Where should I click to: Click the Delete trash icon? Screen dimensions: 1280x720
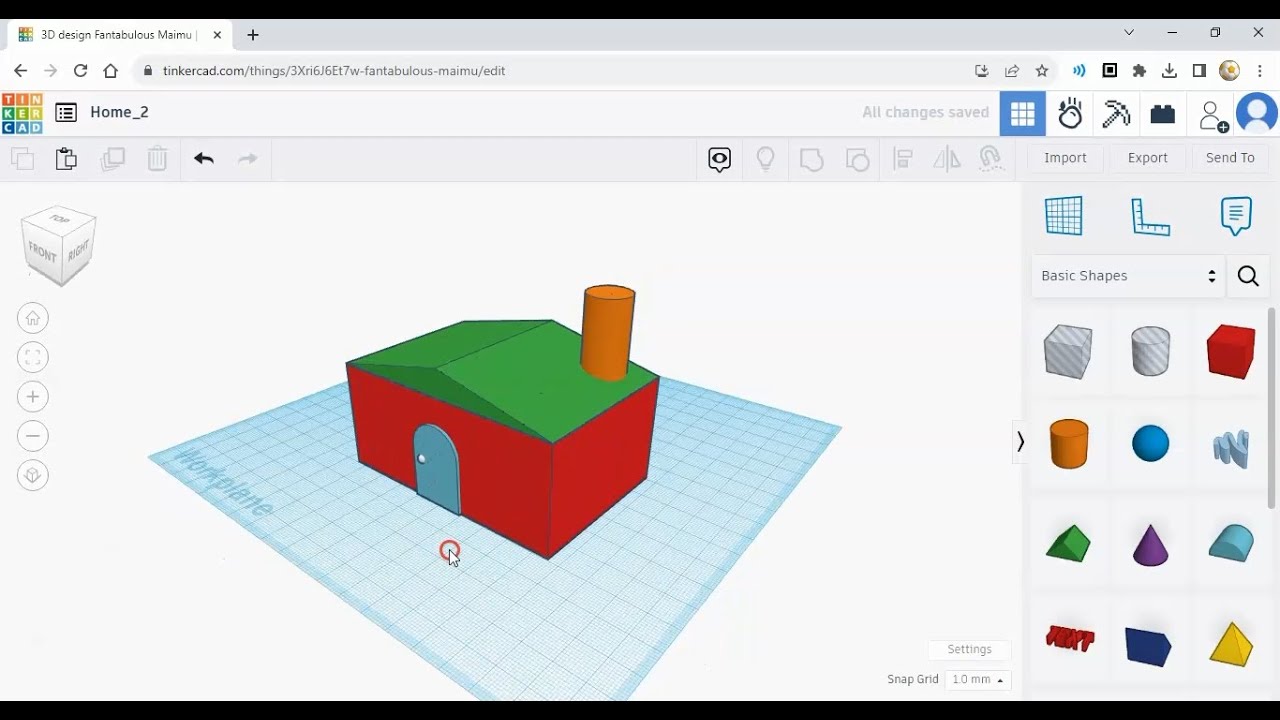tap(157, 158)
